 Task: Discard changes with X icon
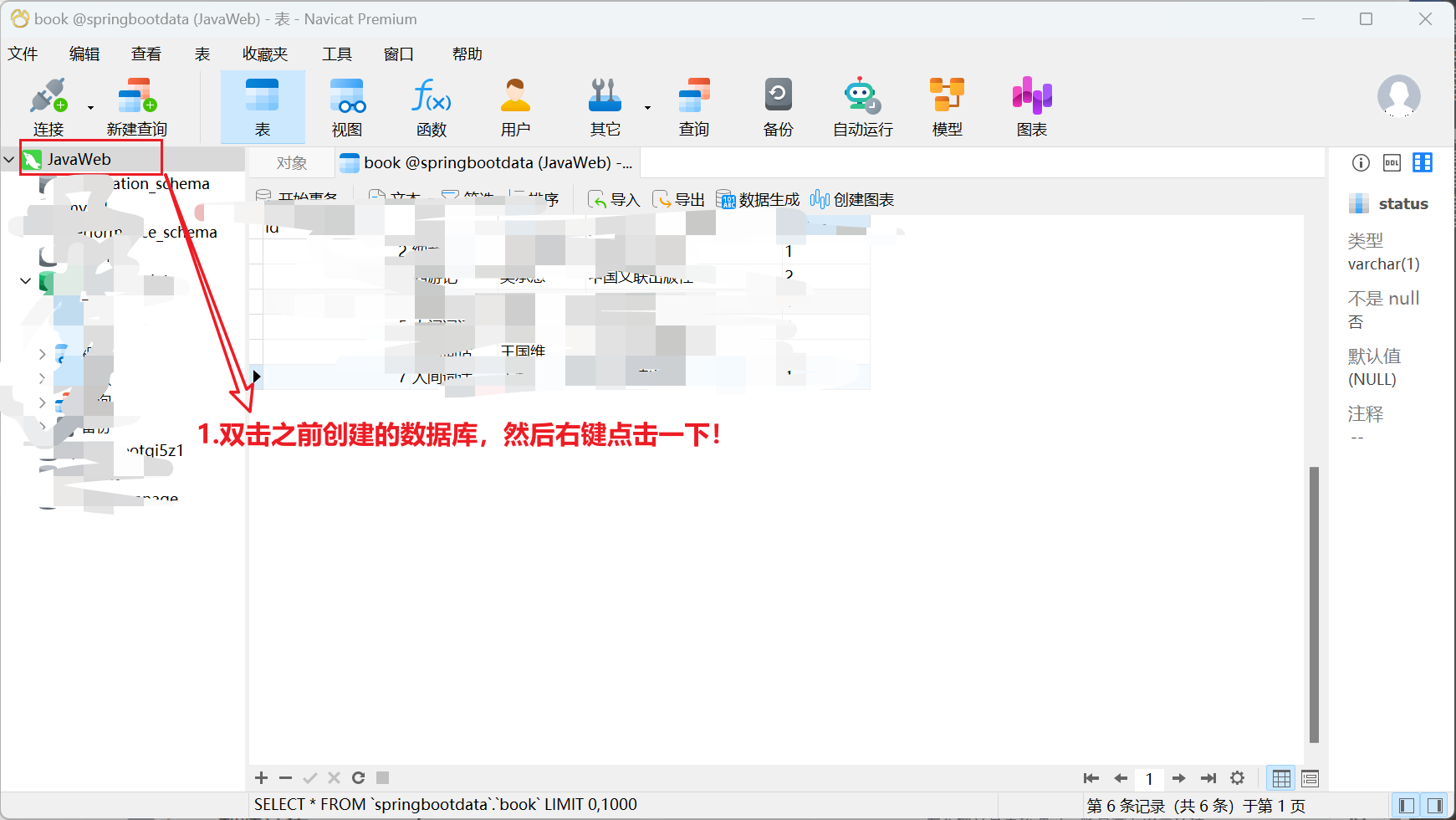(334, 778)
